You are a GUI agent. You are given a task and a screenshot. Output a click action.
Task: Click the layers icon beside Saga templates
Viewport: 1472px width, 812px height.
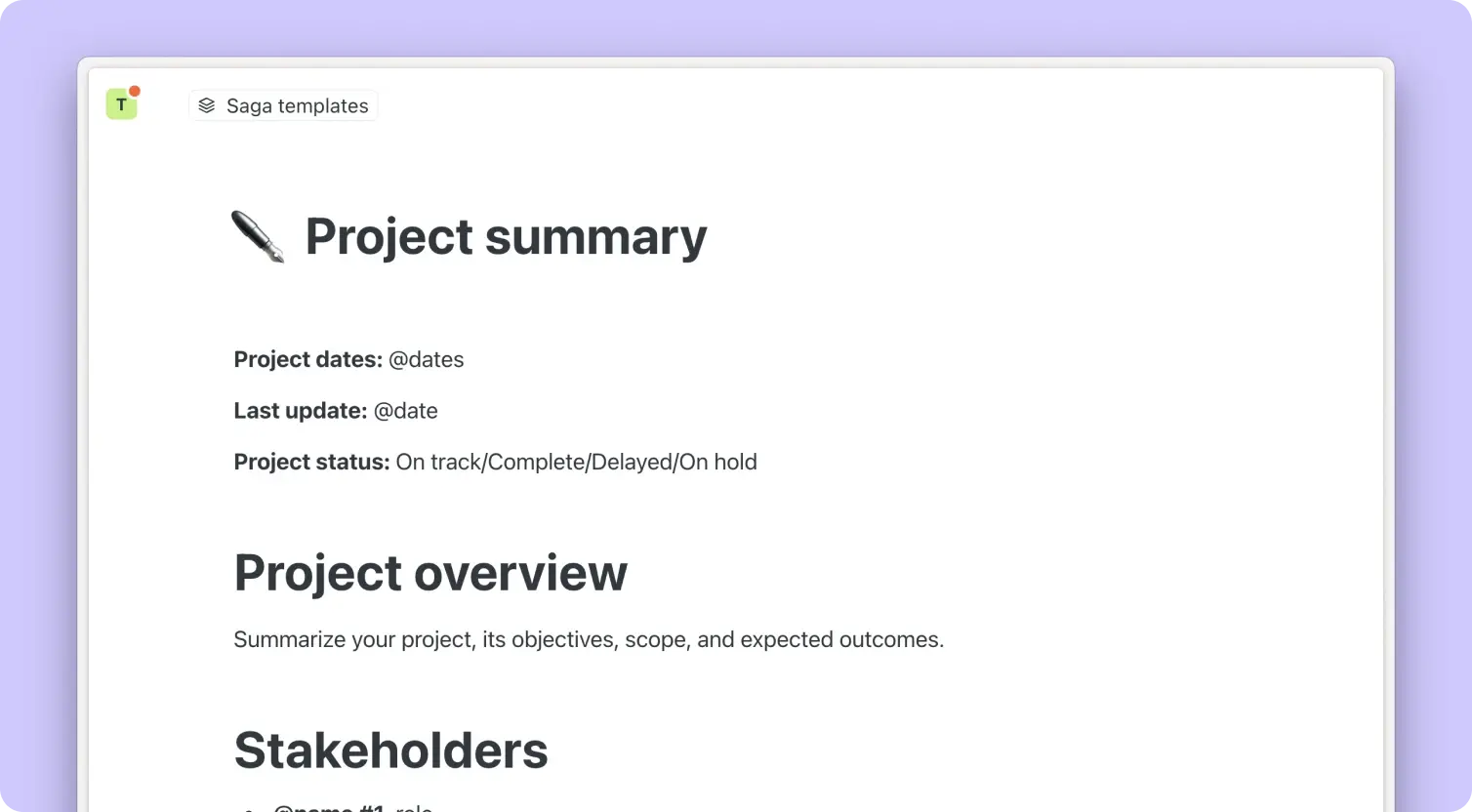coord(206,105)
